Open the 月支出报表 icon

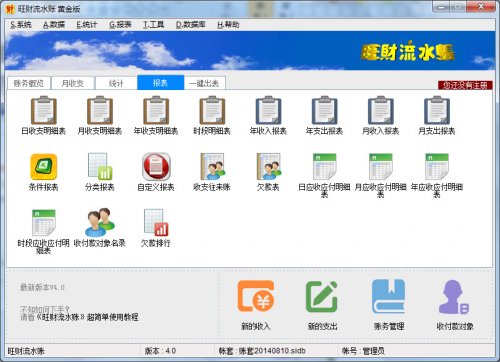(437, 110)
